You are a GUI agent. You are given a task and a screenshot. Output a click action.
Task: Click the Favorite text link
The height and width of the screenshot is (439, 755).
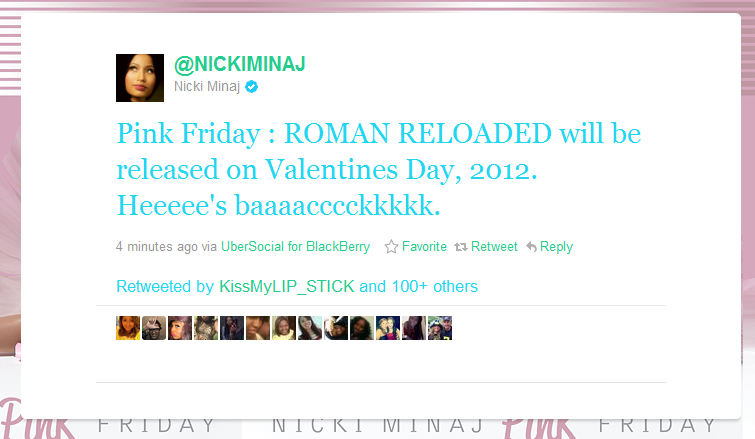424,246
